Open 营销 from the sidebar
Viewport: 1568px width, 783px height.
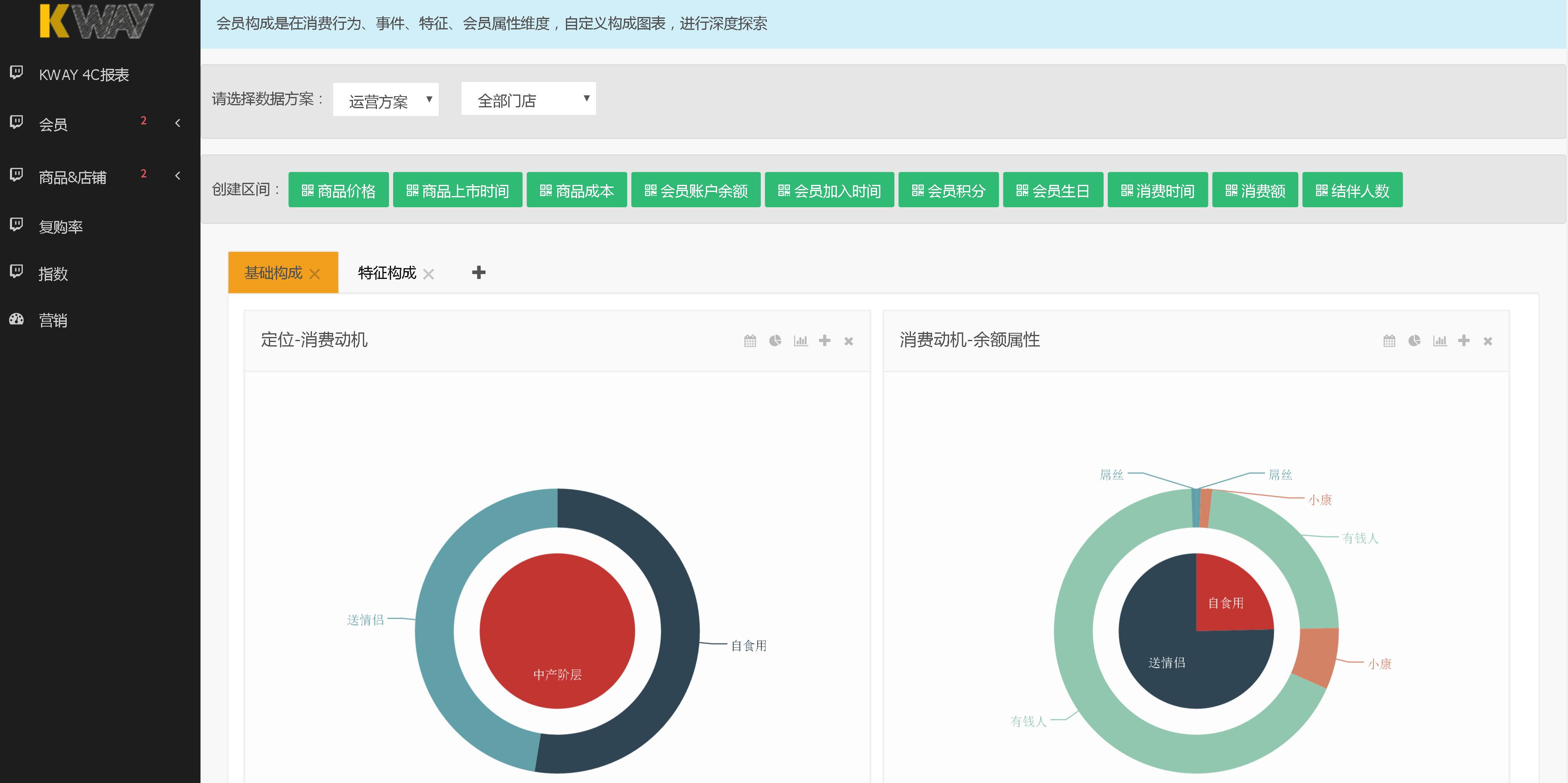(x=53, y=320)
